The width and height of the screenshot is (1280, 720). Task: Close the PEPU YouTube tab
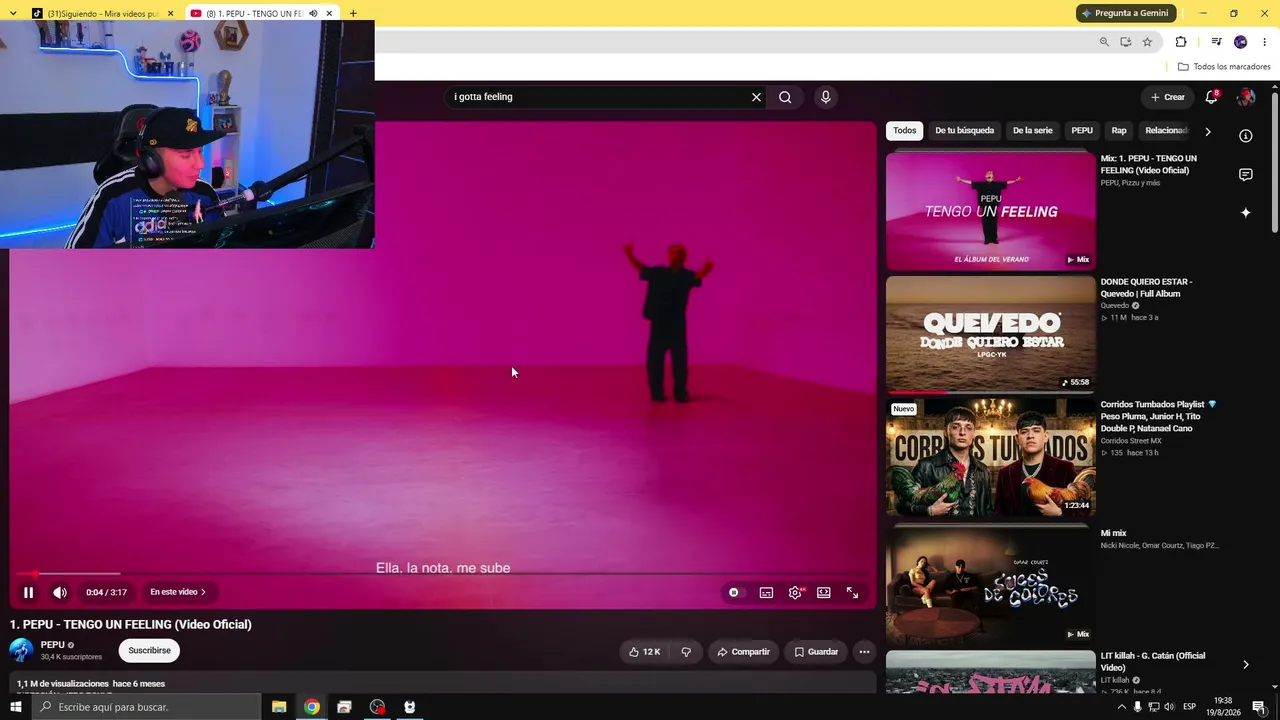tap(329, 14)
